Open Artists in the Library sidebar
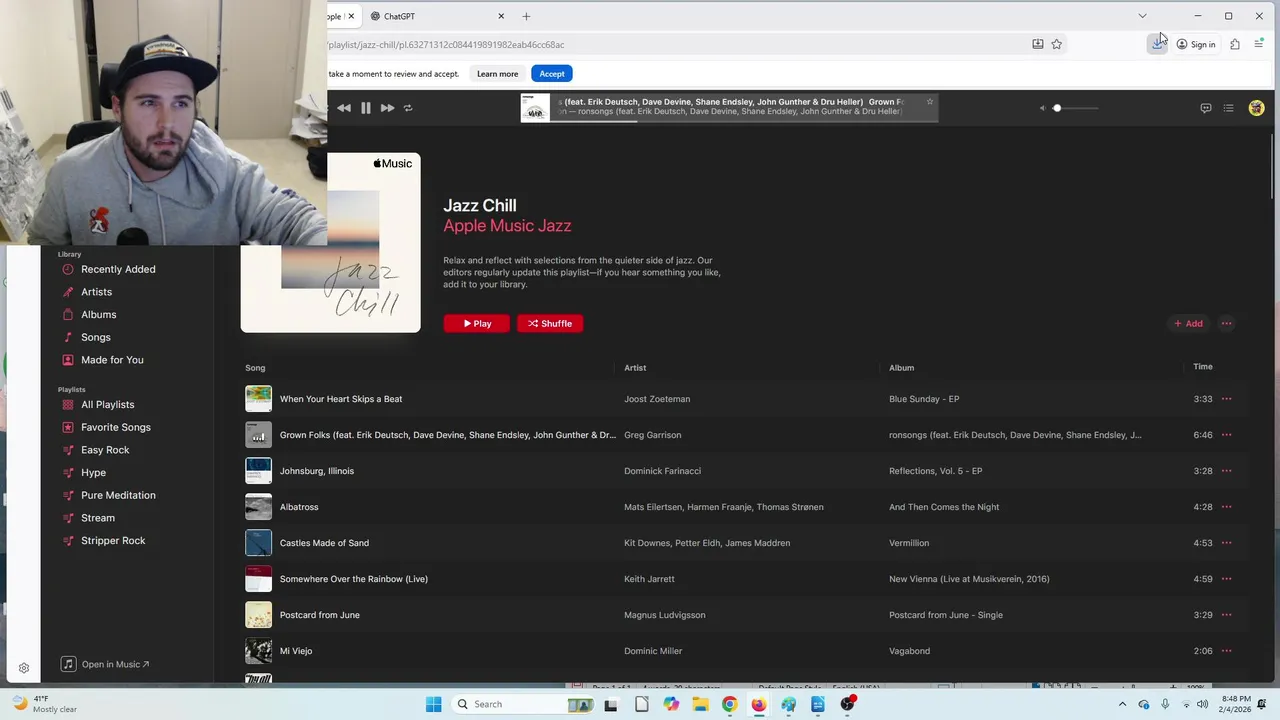The height and width of the screenshot is (720, 1280). click(97, 292)
